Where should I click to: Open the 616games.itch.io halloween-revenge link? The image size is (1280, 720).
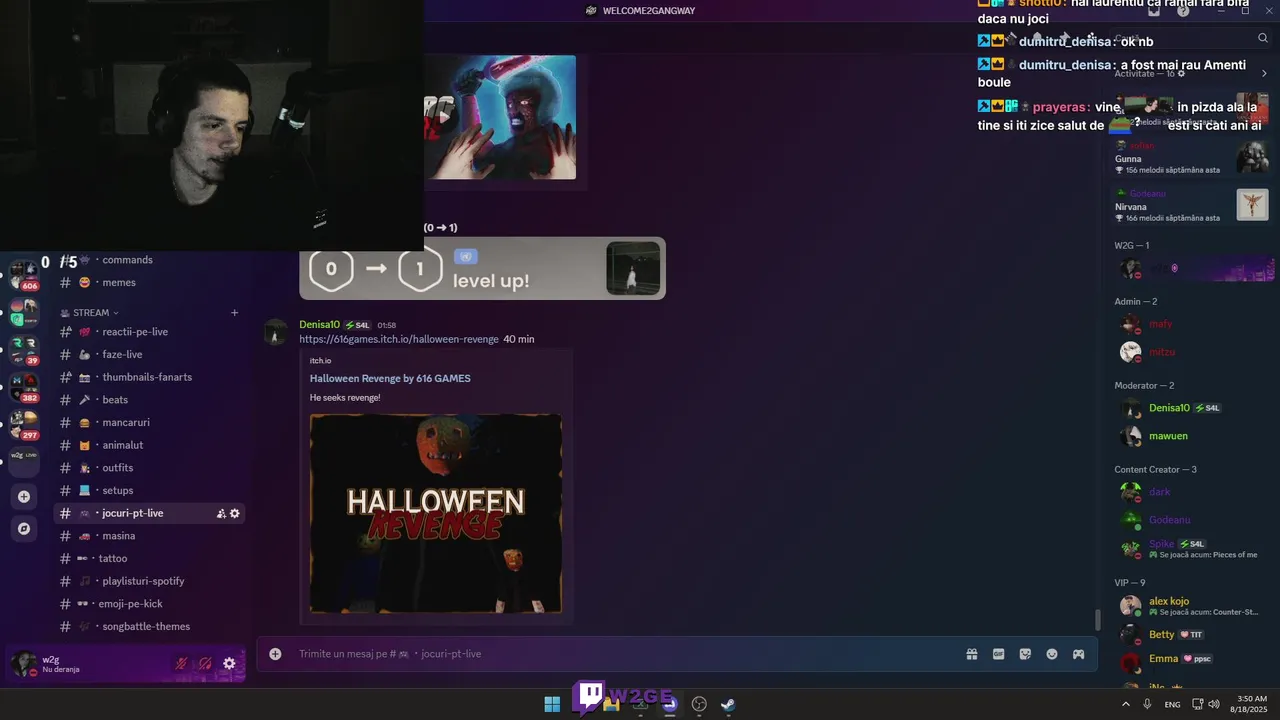click(x=399, y=339)
